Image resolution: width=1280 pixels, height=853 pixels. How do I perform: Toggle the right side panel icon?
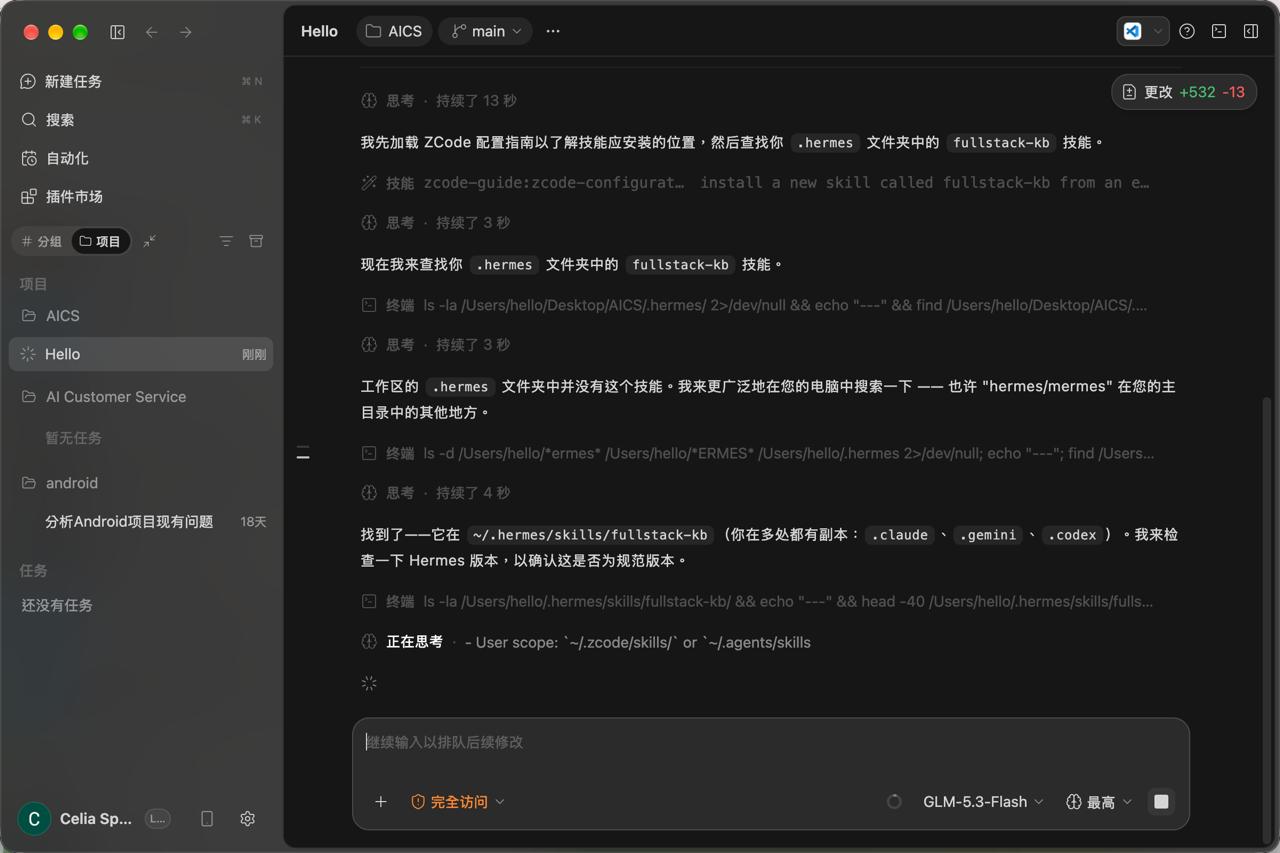pos(1251,31)
